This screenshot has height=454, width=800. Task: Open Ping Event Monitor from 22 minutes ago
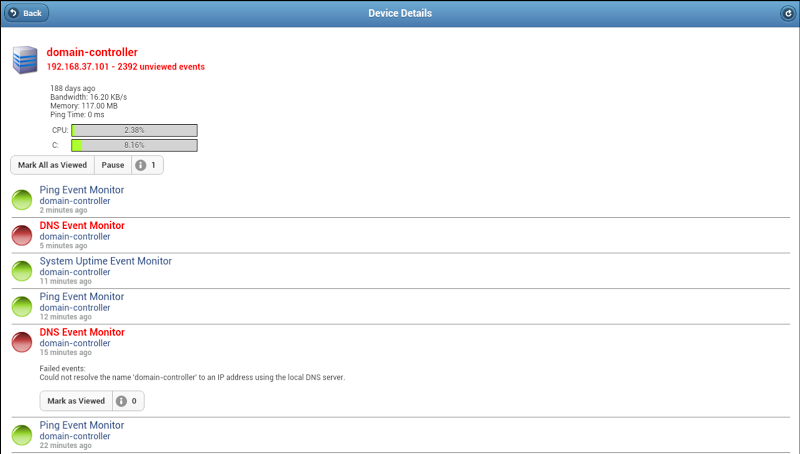click(x=82, y=425)
